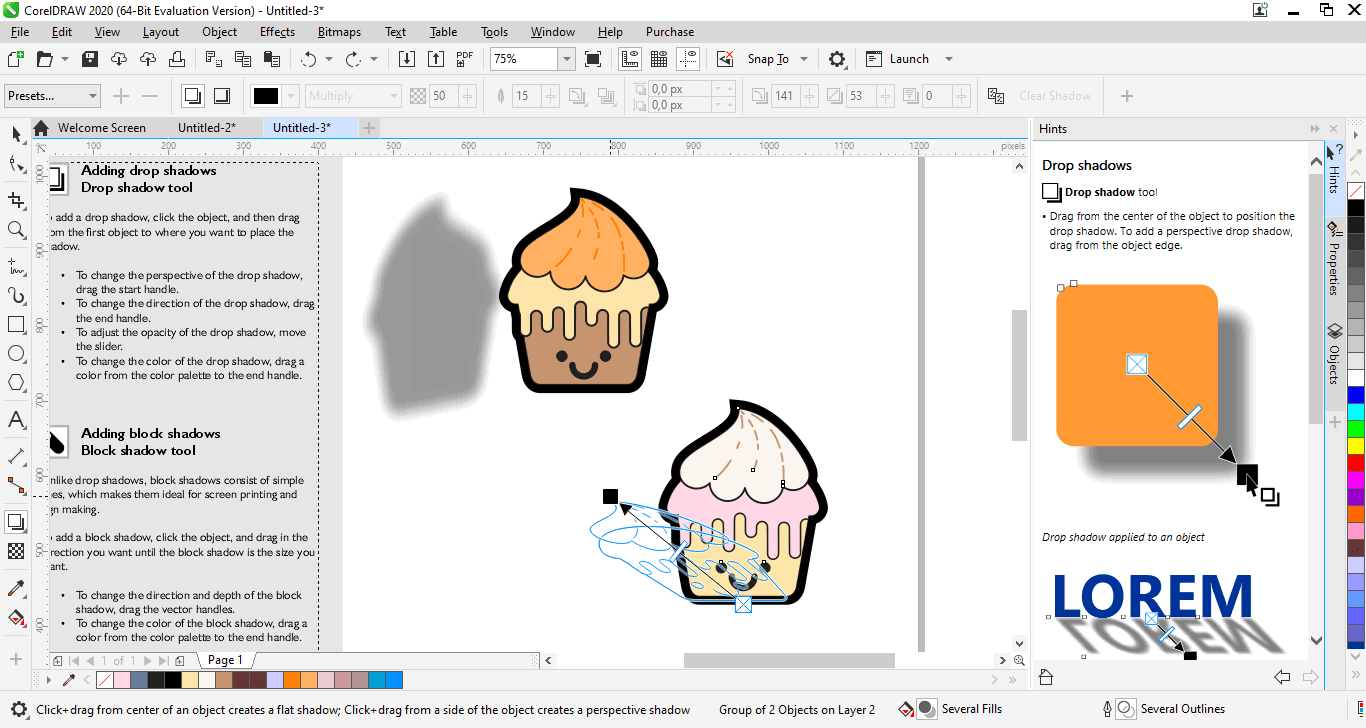Choose the Rectangle tool
The height and width of the screenshot is (728, 1366).
pyautogui.click(x=16, y=325)
